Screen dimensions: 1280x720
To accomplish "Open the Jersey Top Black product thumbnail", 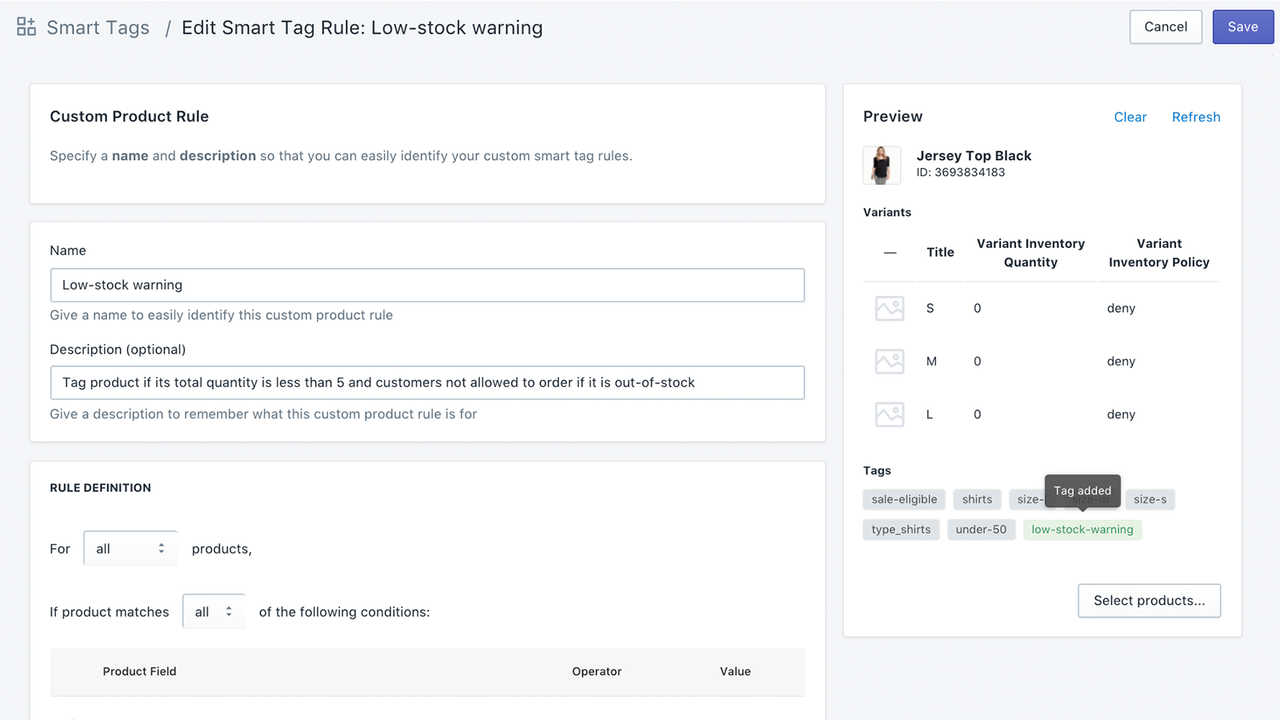I will [x=882, y=165].
